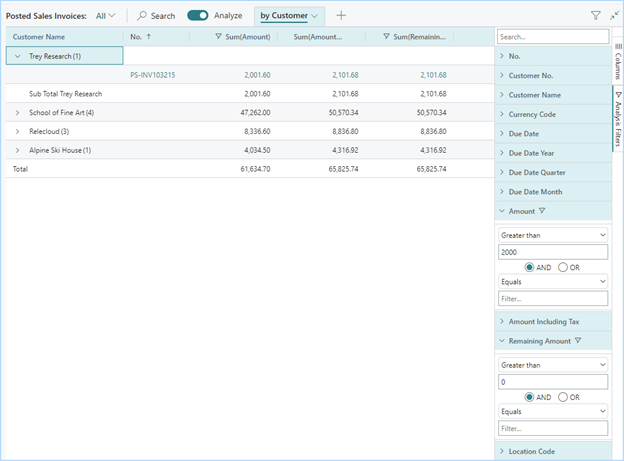Screen dimensions: 624x461
Task: Click the Search magnifier icon
Action: coord(142,16)
